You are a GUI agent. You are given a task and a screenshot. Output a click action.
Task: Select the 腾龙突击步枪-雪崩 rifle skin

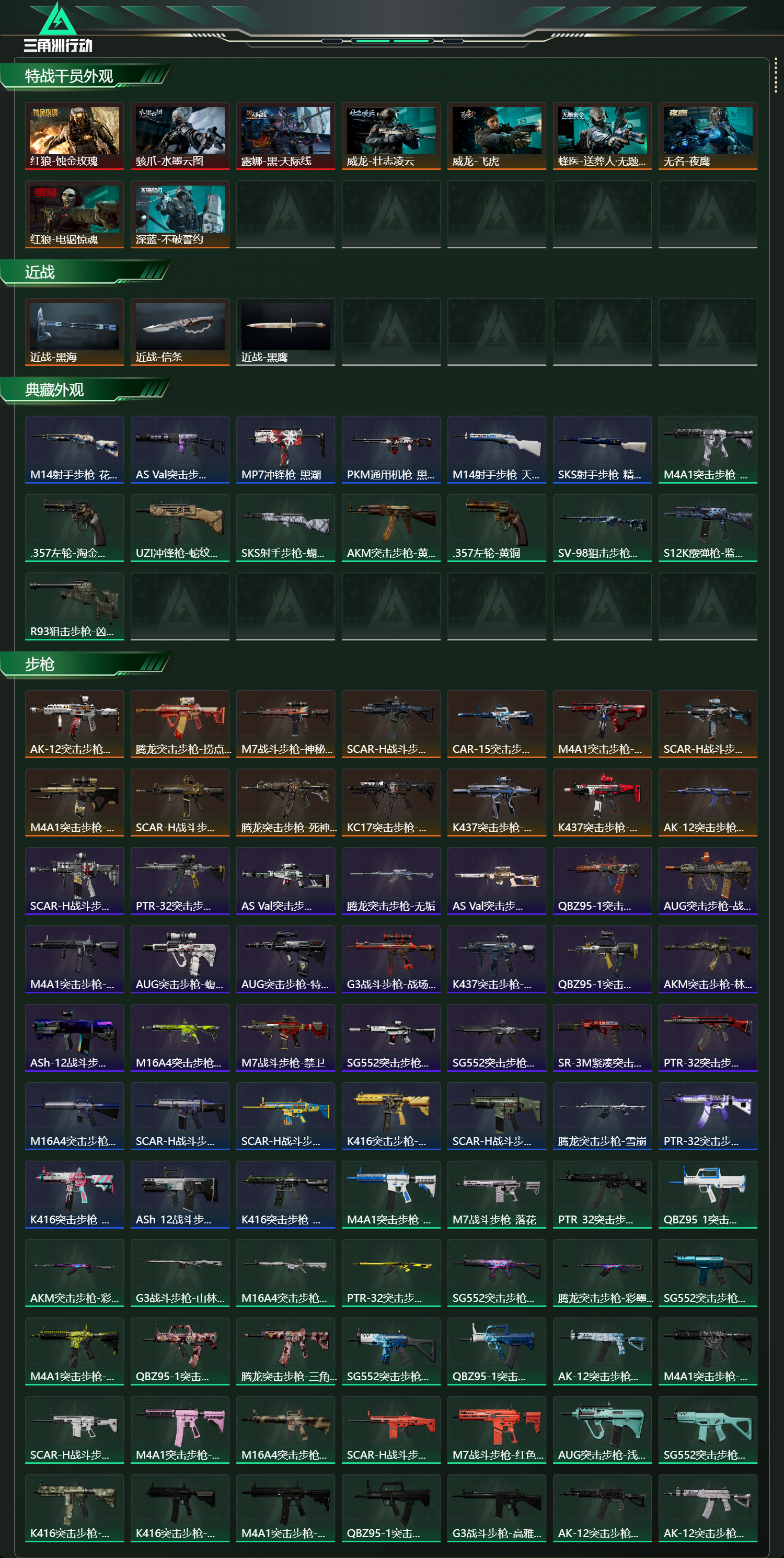tap(602, 1116)
